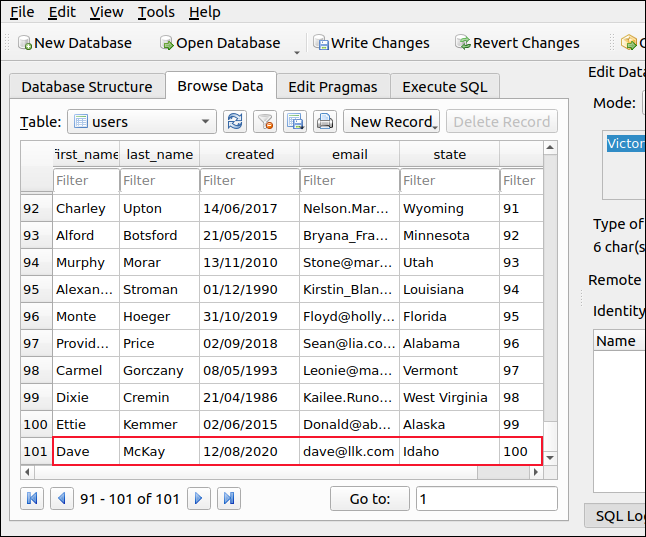Click the Revert Changes button
This screenshot has width=646, height=537.
tap(517, 43)
